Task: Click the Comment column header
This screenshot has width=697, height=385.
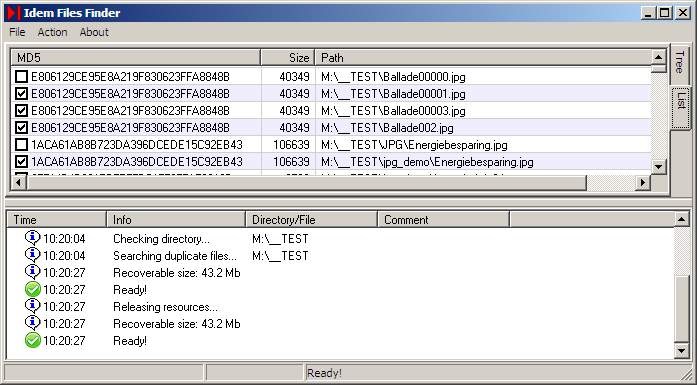Action: [x=443, y=220]
